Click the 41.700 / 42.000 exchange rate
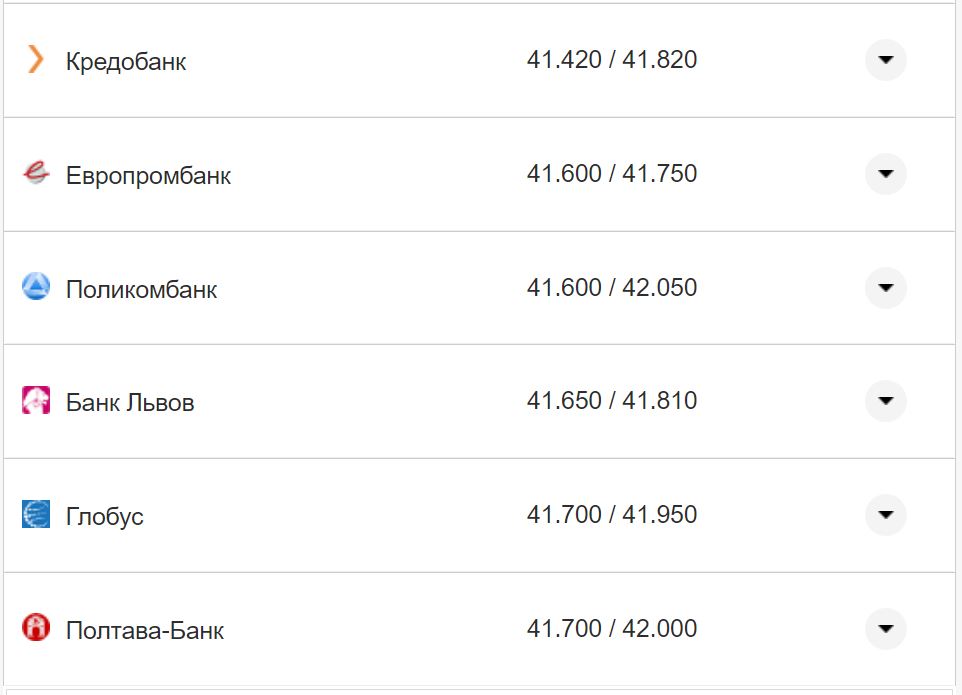The image size is (962, 695). 612,629
